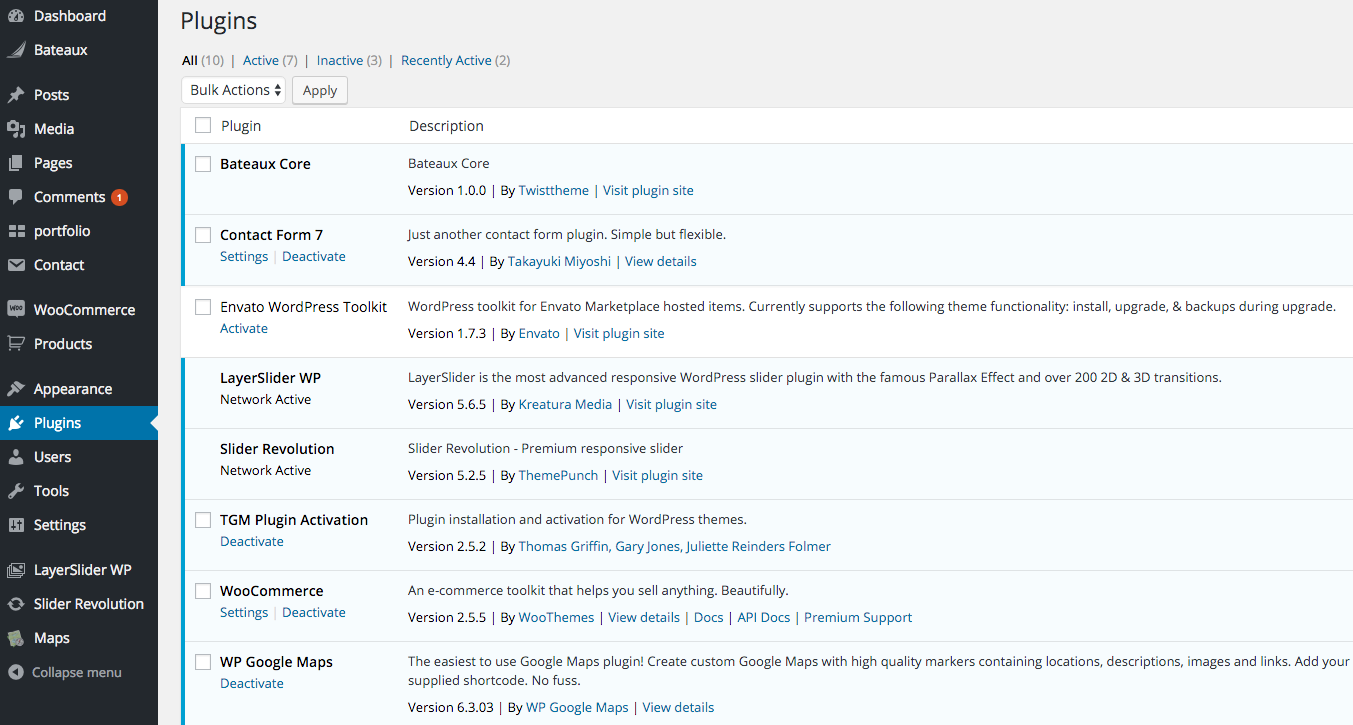Open WooCommerce plugin Settings link

pyautogui.click(x=244, y=612)
